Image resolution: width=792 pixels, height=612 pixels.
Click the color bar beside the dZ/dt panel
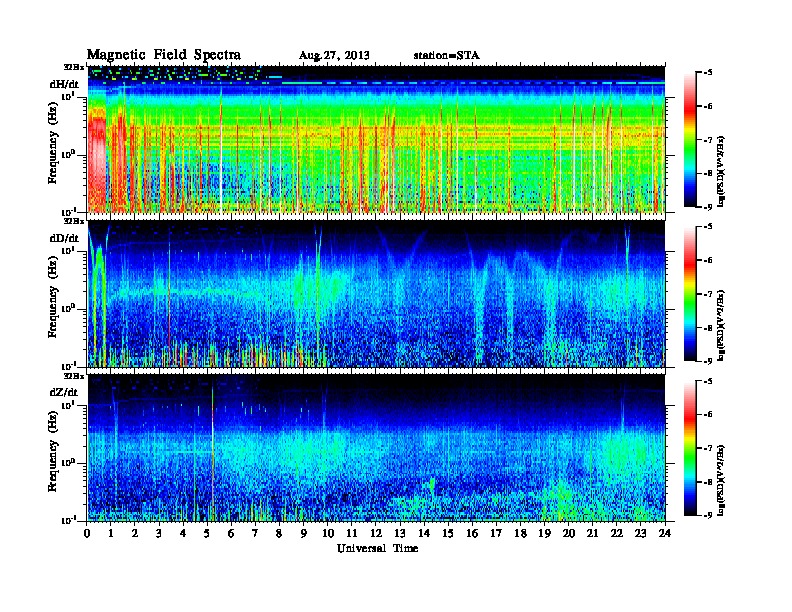point(690,448)
